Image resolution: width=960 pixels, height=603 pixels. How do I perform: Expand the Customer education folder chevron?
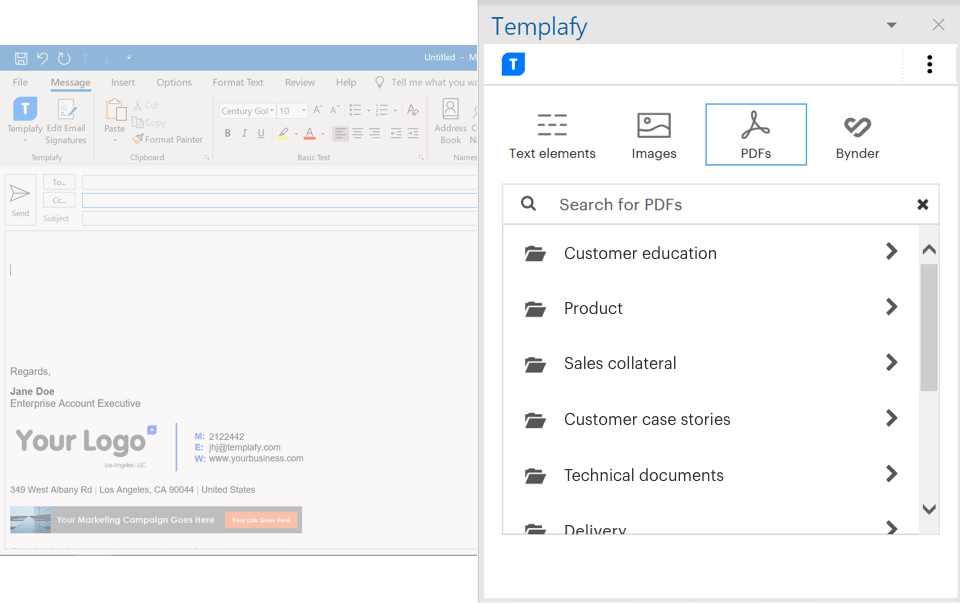coord(892,251)
